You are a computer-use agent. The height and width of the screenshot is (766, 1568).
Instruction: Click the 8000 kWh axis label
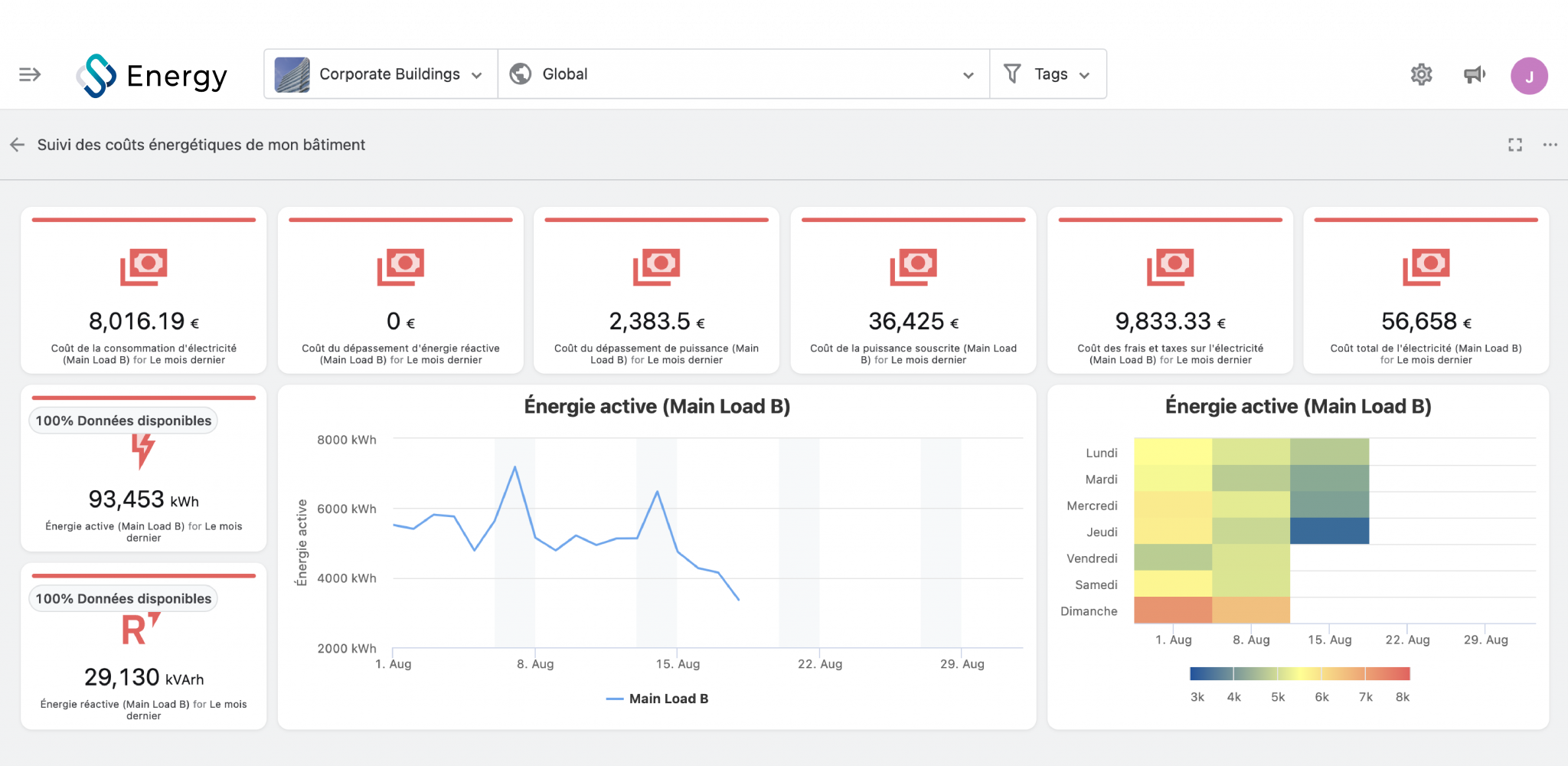coord(347,440)
